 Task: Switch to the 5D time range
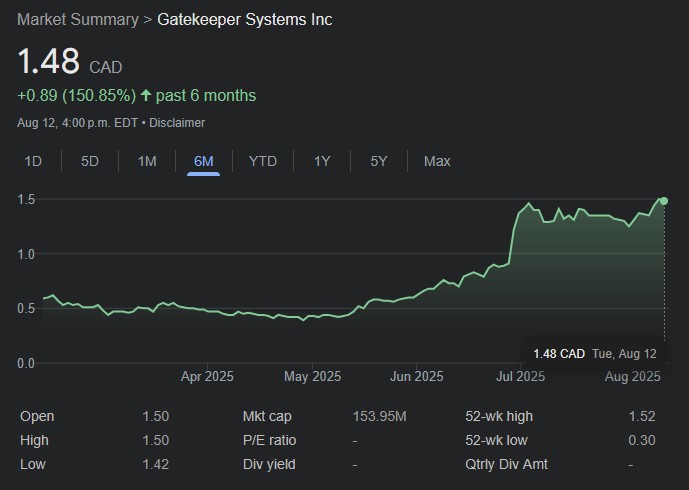90,161
